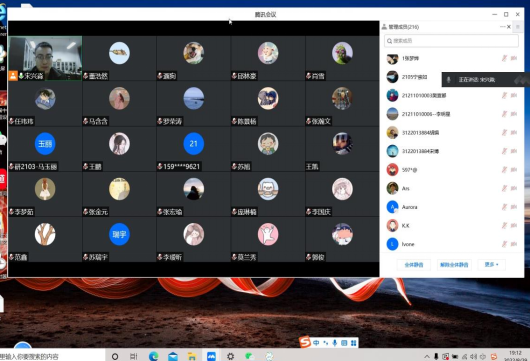Toggle microphone mute for participant Aurora
Viewport: 530px width, 361px height.
tap(504, 207)
